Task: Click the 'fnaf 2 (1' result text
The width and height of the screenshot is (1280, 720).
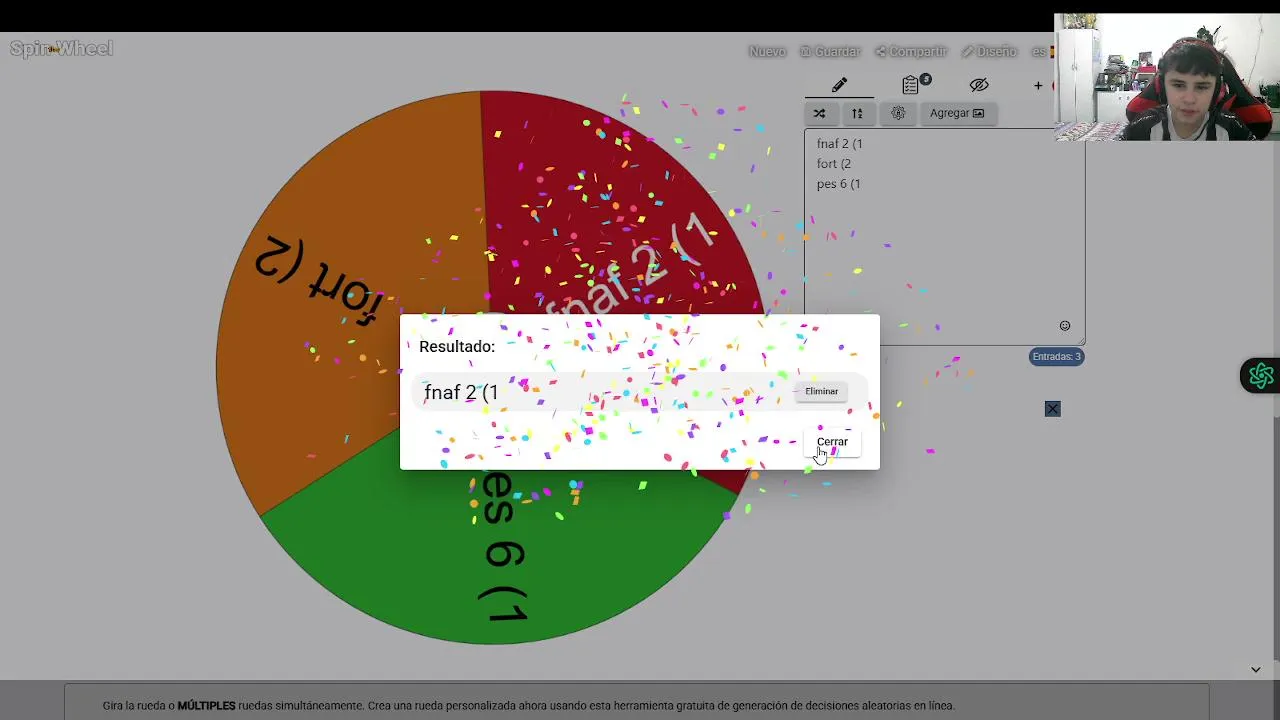Action: 461,392
